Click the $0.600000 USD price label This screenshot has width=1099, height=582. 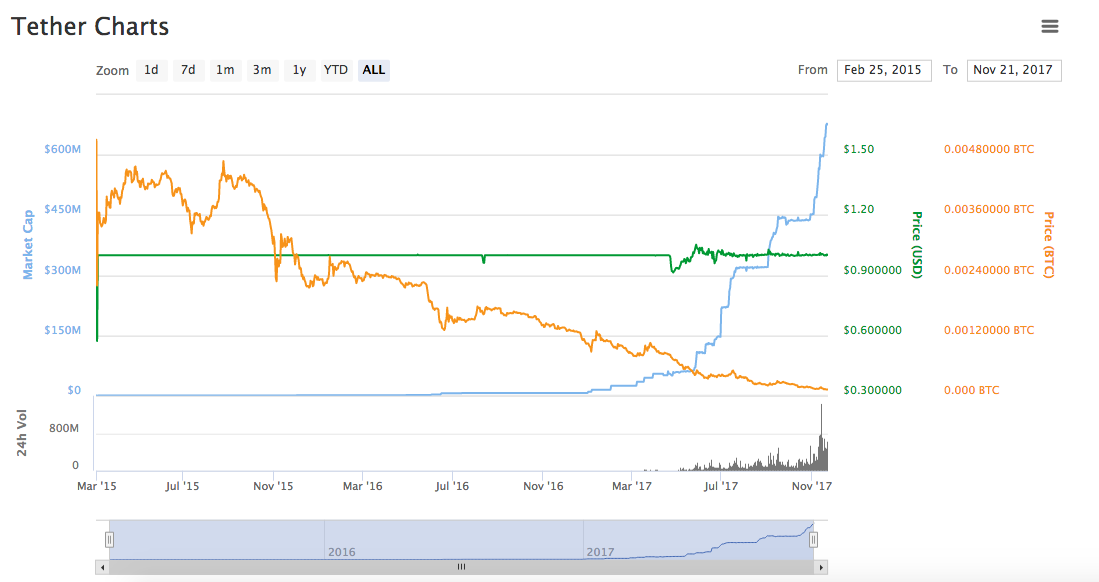tap(873, 330)
